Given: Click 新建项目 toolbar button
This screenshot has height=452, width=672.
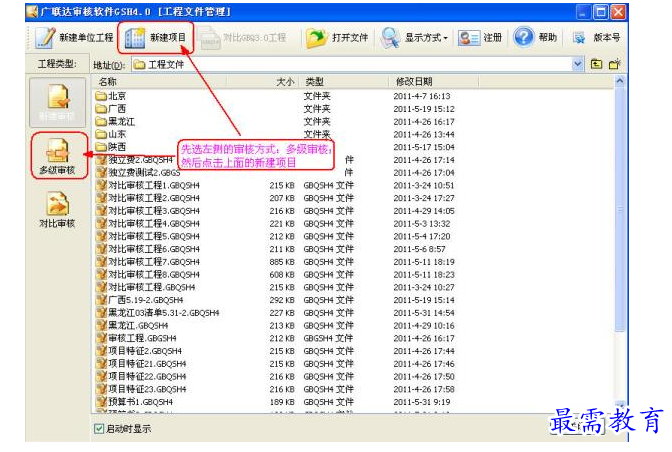Looking at the screenshot, I should point(156,38).
